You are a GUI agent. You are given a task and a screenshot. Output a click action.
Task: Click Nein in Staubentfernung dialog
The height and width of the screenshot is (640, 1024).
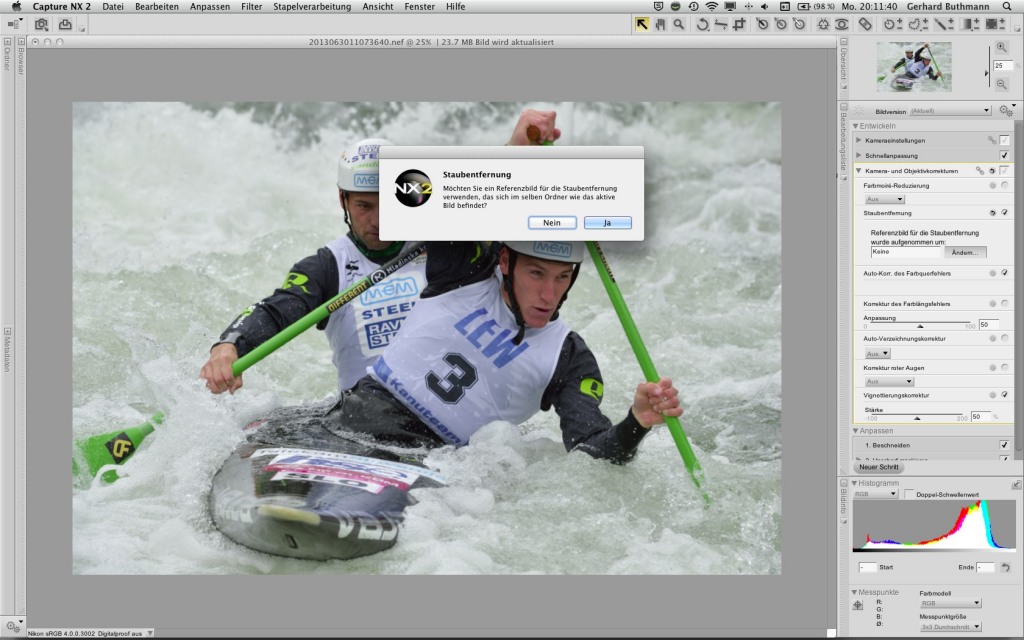pos(552,223)
